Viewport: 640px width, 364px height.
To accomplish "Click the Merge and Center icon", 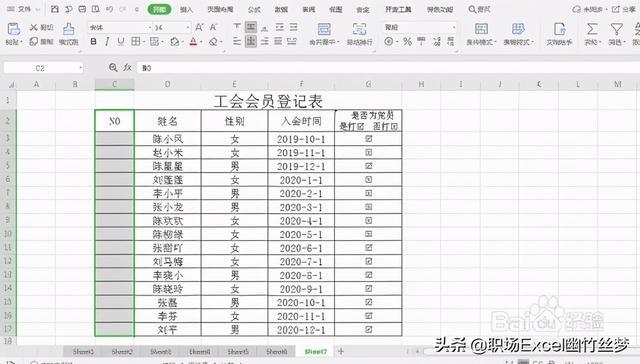I will pyautogui.click(x=324, y=29).
